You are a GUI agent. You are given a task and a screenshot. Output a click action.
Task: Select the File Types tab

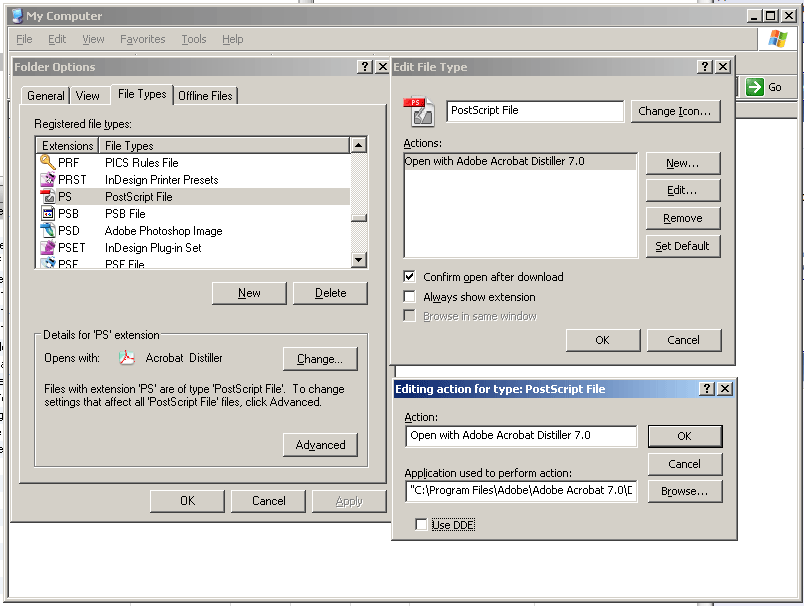142,94
